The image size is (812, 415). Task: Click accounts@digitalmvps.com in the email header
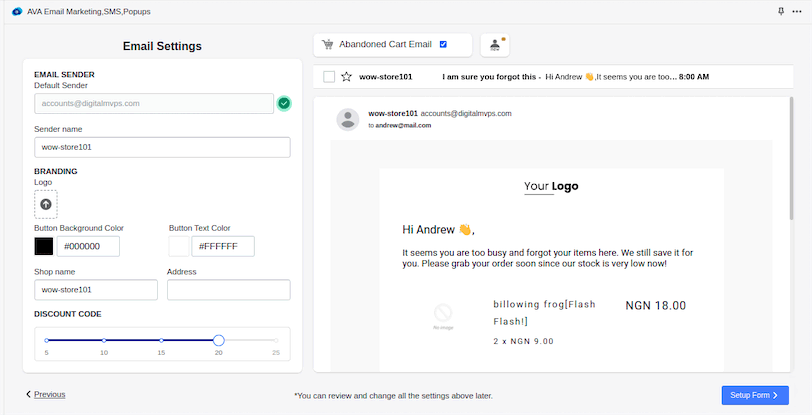(x=466, y=113)
